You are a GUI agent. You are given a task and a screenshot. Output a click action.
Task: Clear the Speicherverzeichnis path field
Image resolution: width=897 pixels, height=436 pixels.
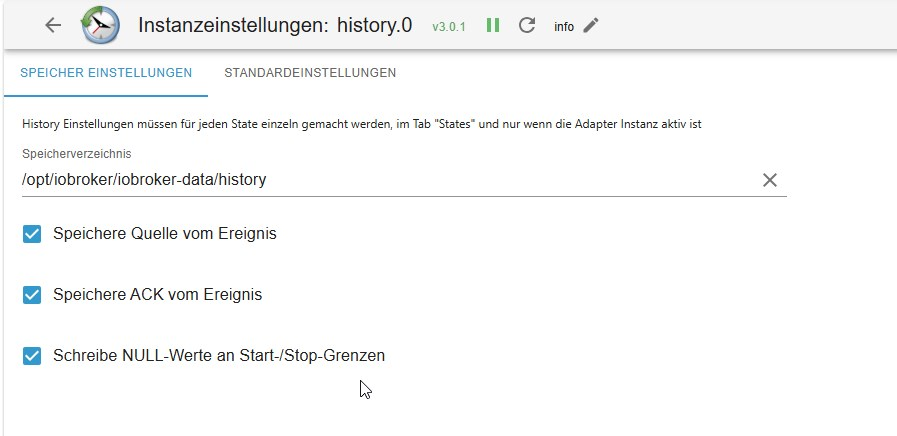[769, 180]
